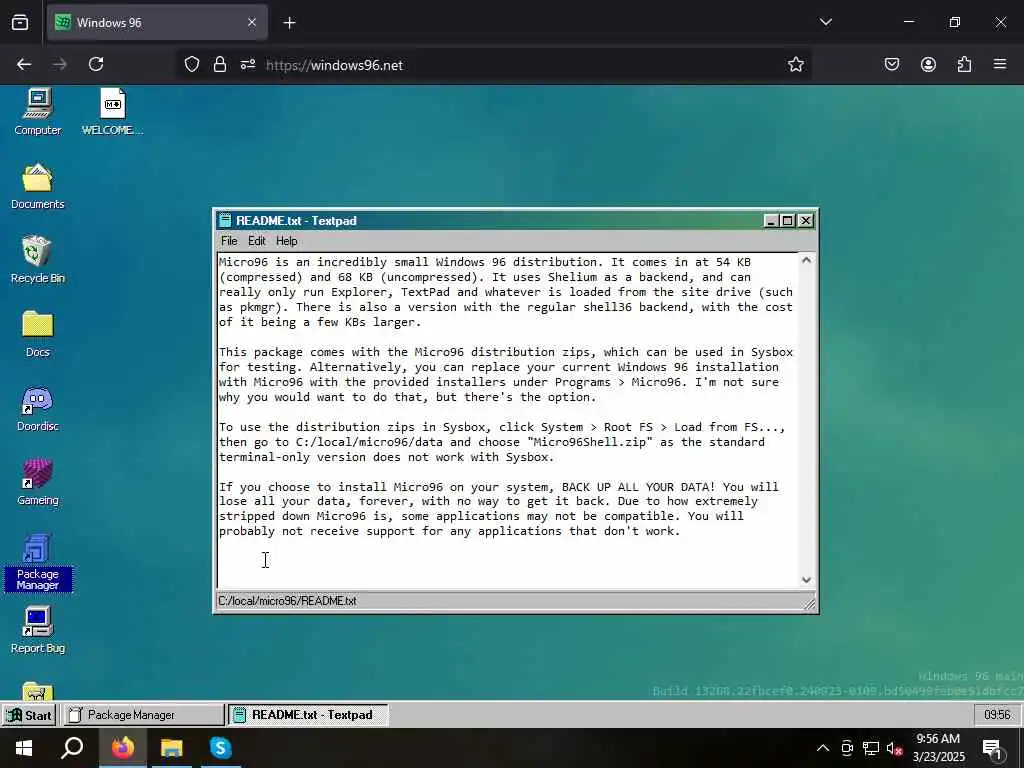Click the Textpad scroll down arrow
This screenshot has width=1024, height=768.
click(806, 579)
